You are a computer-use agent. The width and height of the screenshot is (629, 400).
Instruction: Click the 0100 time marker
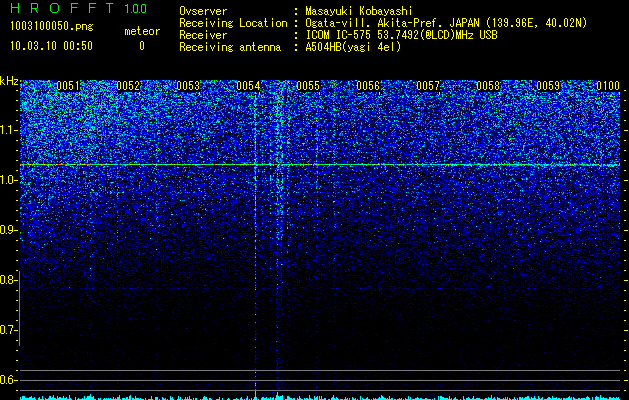pos(608,86)
